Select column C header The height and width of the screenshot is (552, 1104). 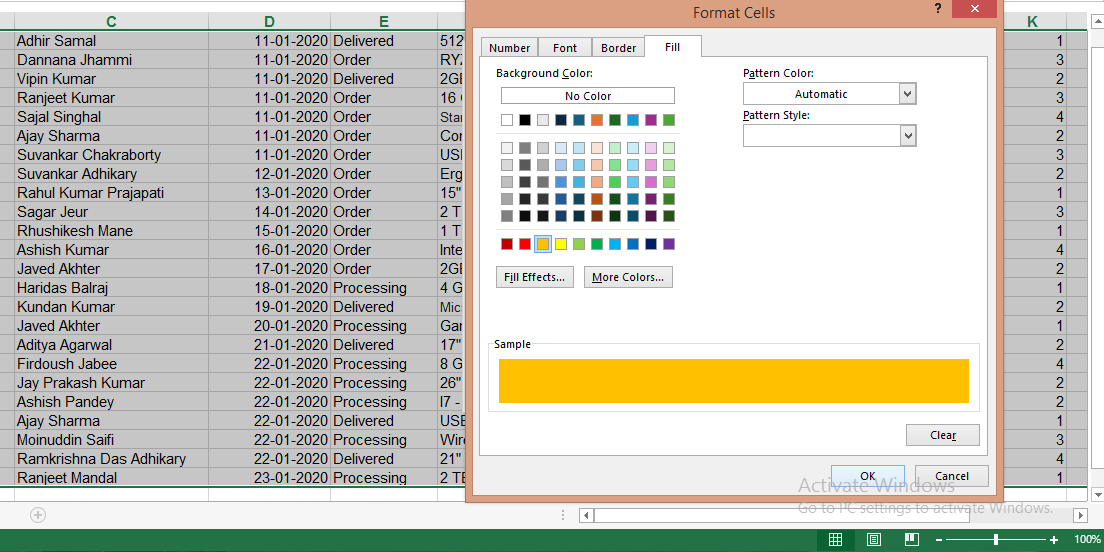[111, 22]
